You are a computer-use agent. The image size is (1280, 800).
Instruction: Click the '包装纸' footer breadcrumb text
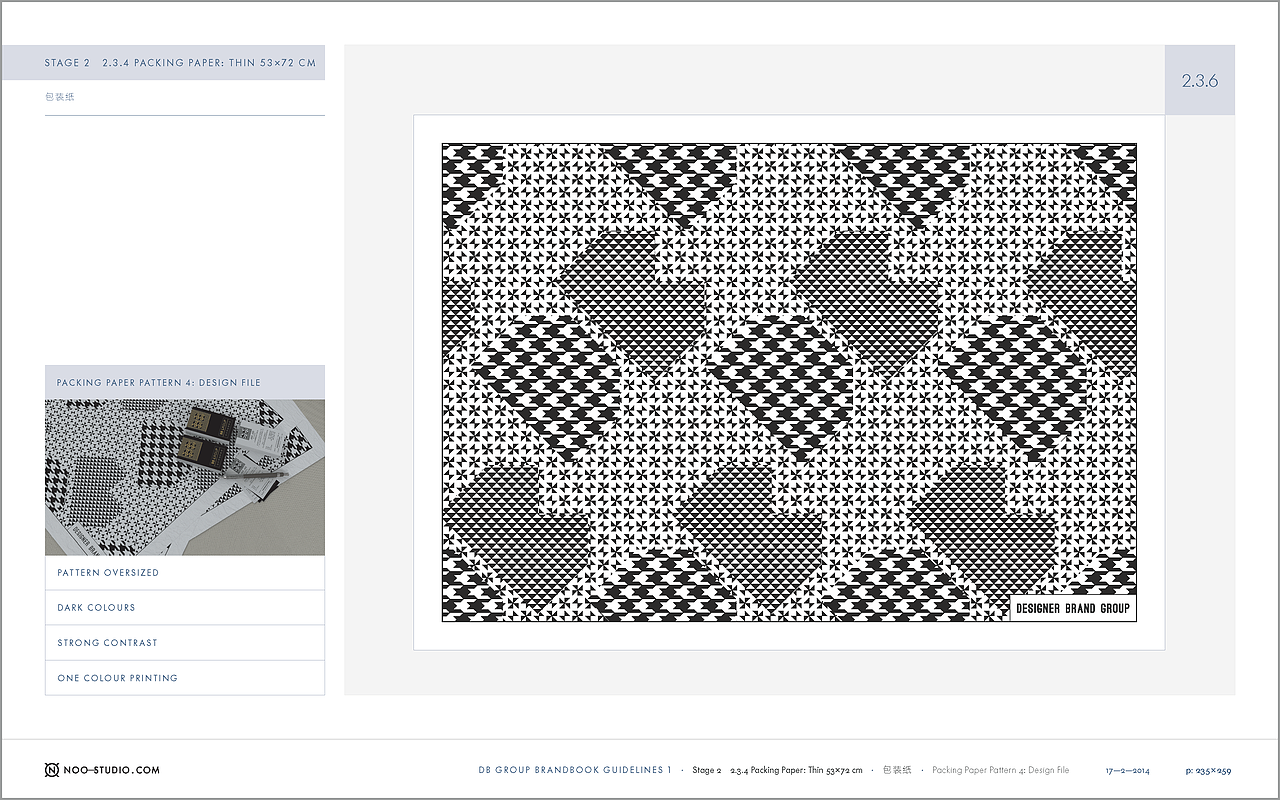(897, 770)
